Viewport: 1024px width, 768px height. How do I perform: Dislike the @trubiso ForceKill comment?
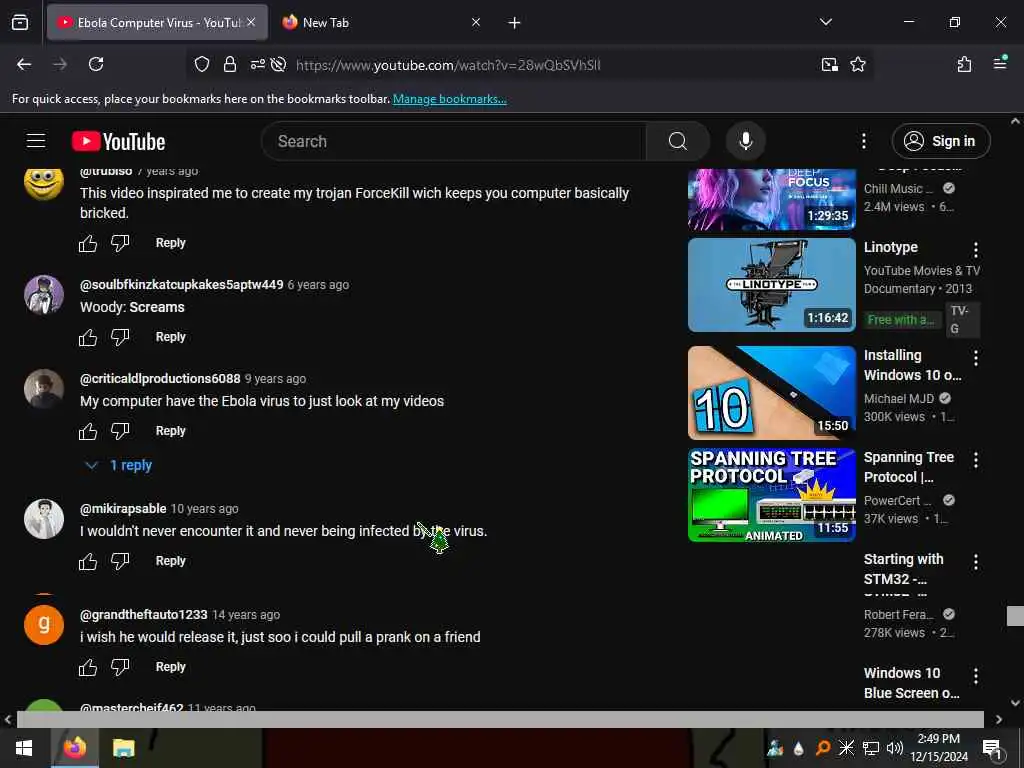tap(120, 244)
